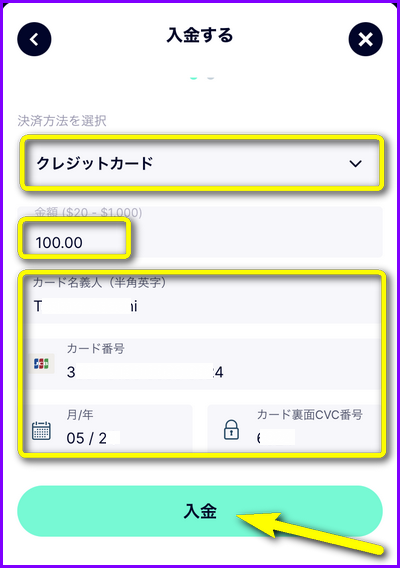
Task: Click the カード名義人 cardholder name field
Action: 201,299
